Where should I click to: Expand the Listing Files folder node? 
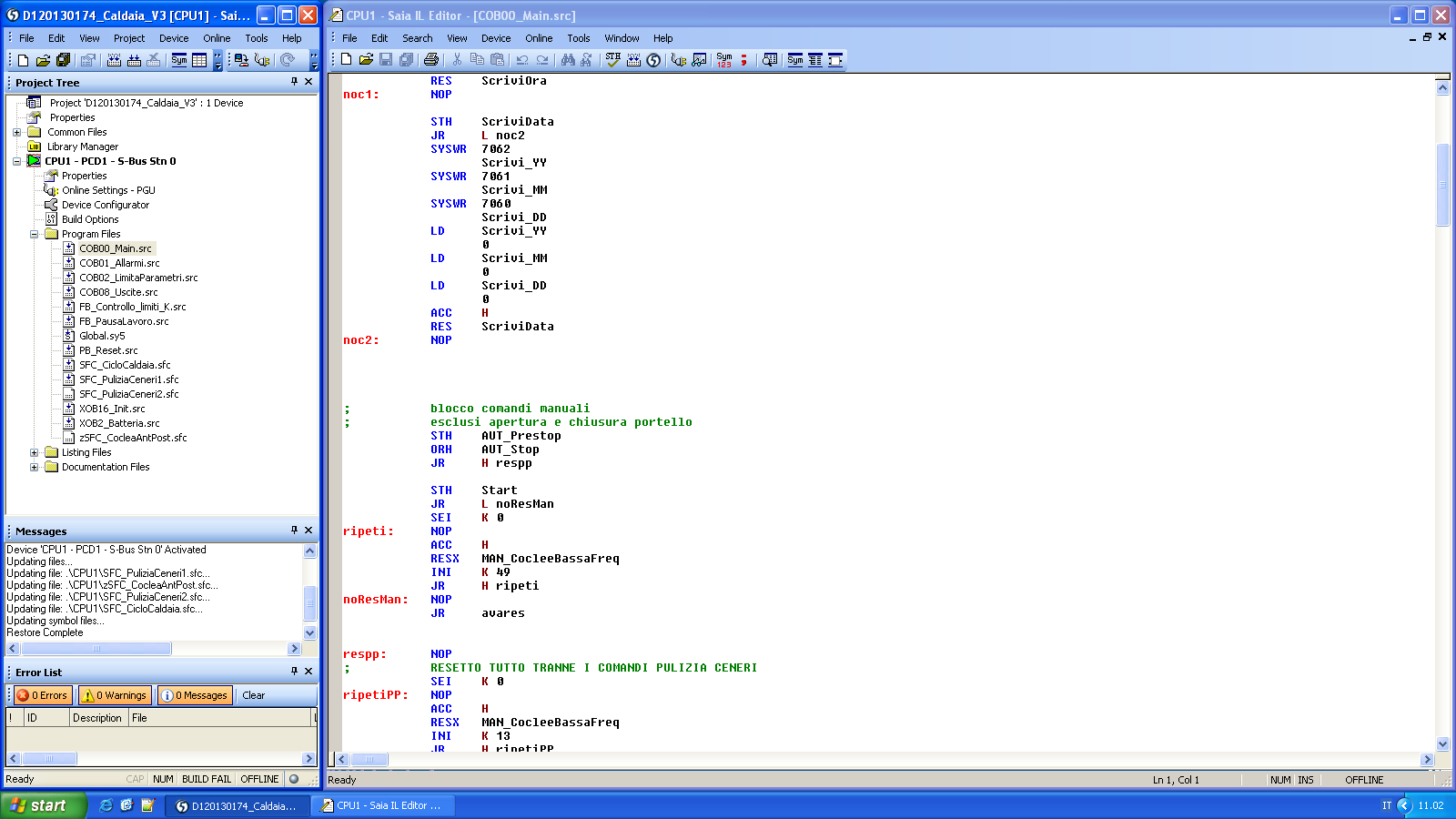35,452
